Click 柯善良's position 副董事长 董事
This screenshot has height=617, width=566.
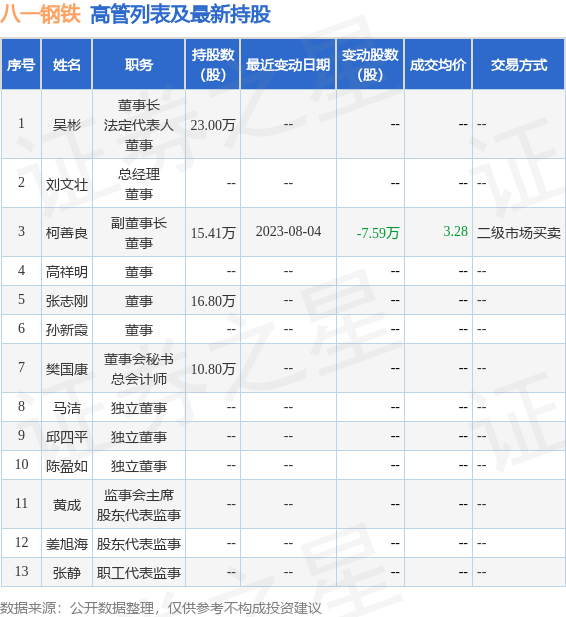(x=139, y=233)
